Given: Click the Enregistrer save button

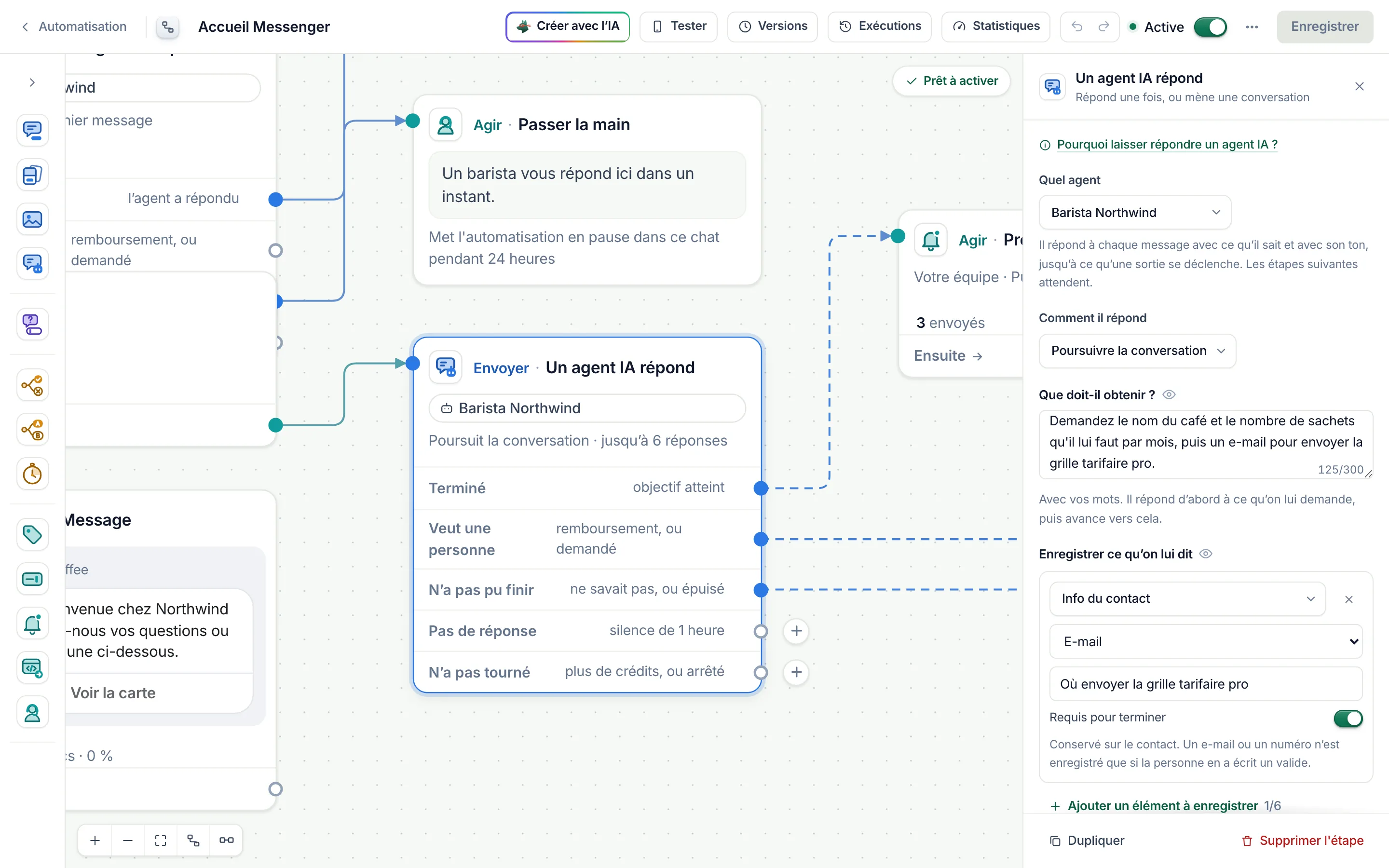Looking at the screenshot, I should 1325,27.
